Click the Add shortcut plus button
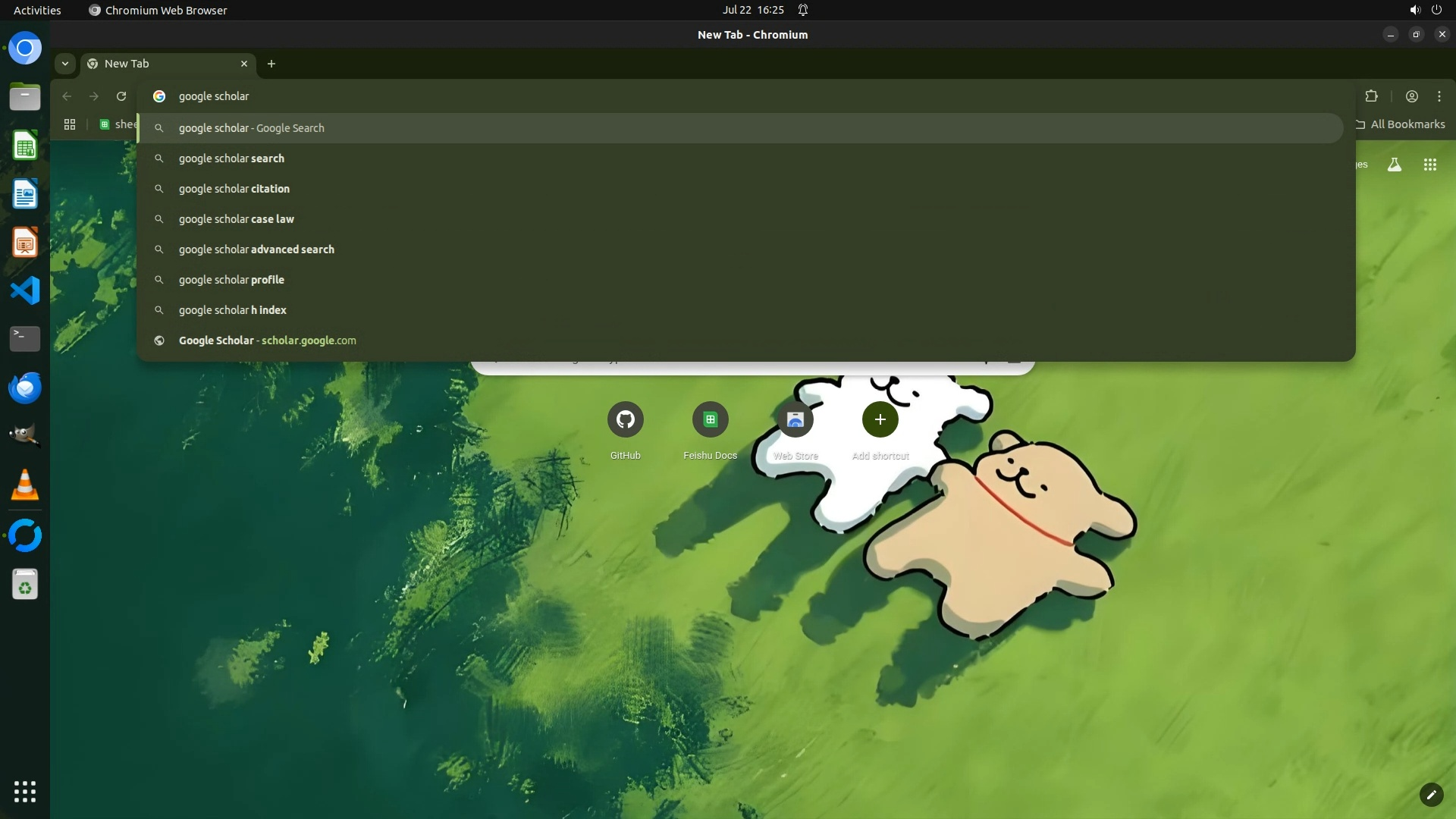1456x819 pixels. click(x=880, y=419)
